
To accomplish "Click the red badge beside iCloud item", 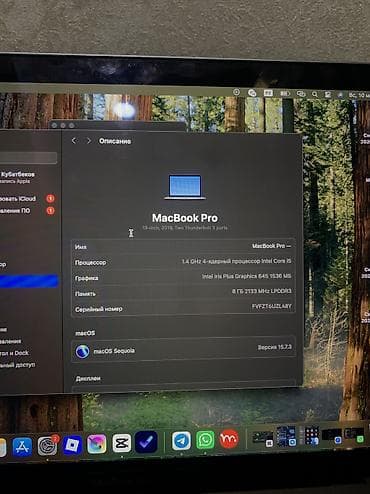I will click(50, 199).
